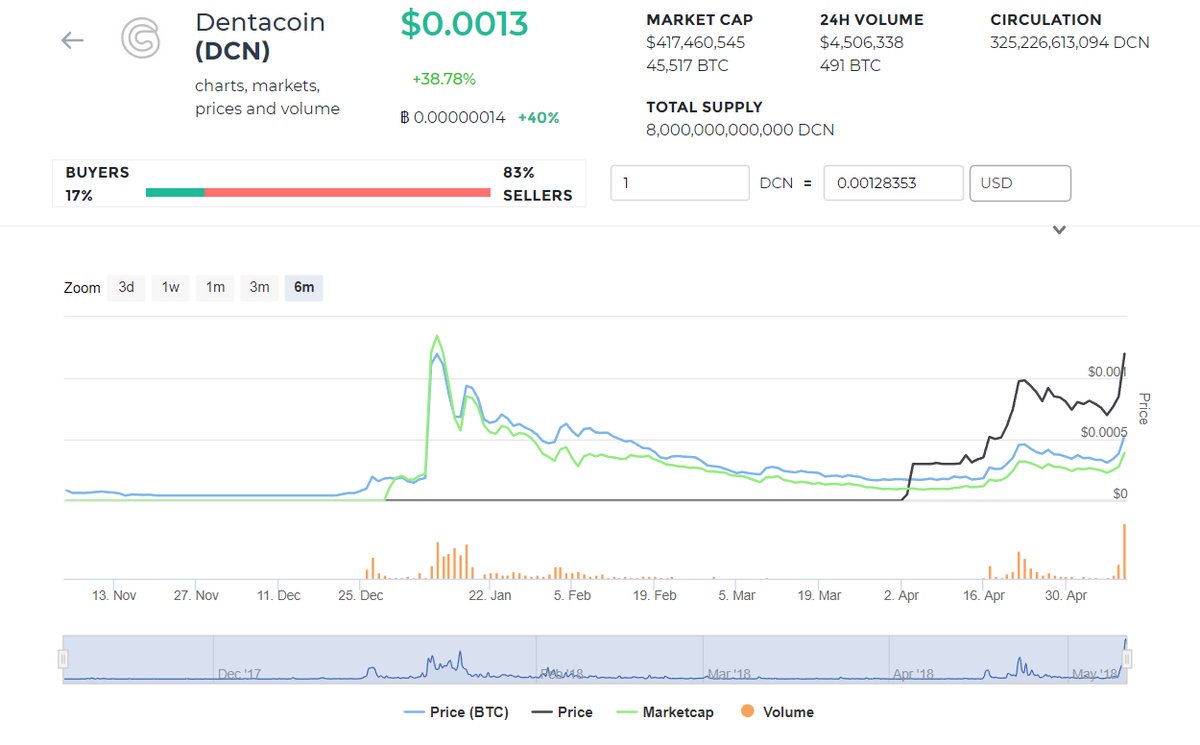Expand the chevron below the currency converter
1200x745 pixels.
point(1059,230)
